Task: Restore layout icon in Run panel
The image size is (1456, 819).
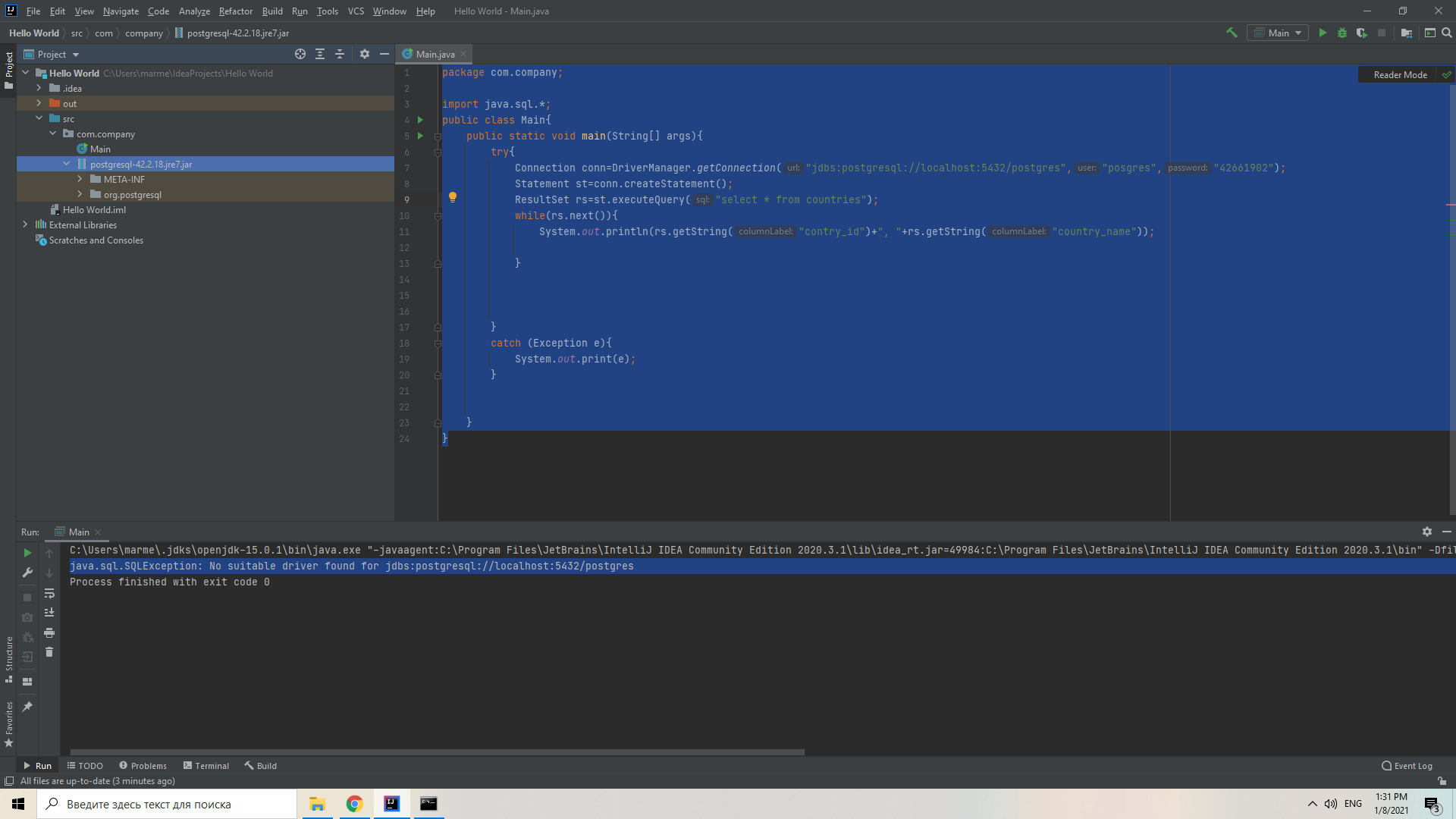Action: click(27, 681)
